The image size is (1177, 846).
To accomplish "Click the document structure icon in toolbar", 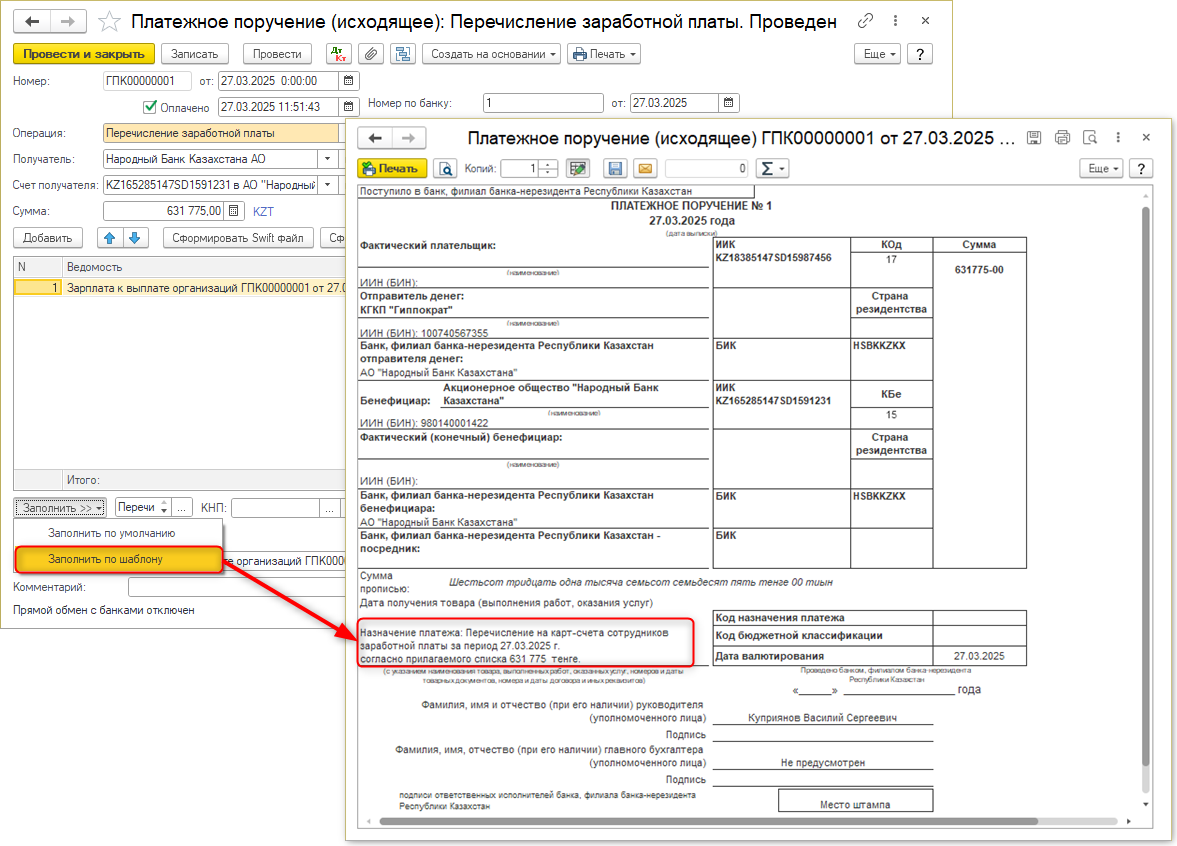I will [403, 54].
